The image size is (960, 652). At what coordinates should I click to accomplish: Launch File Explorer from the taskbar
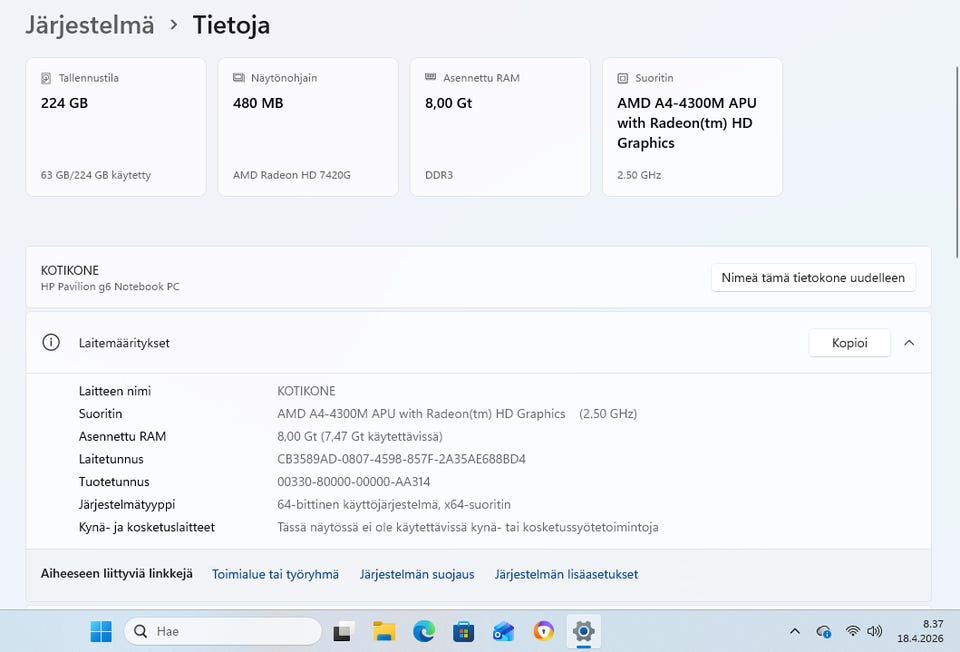click(x=384, y=631)
